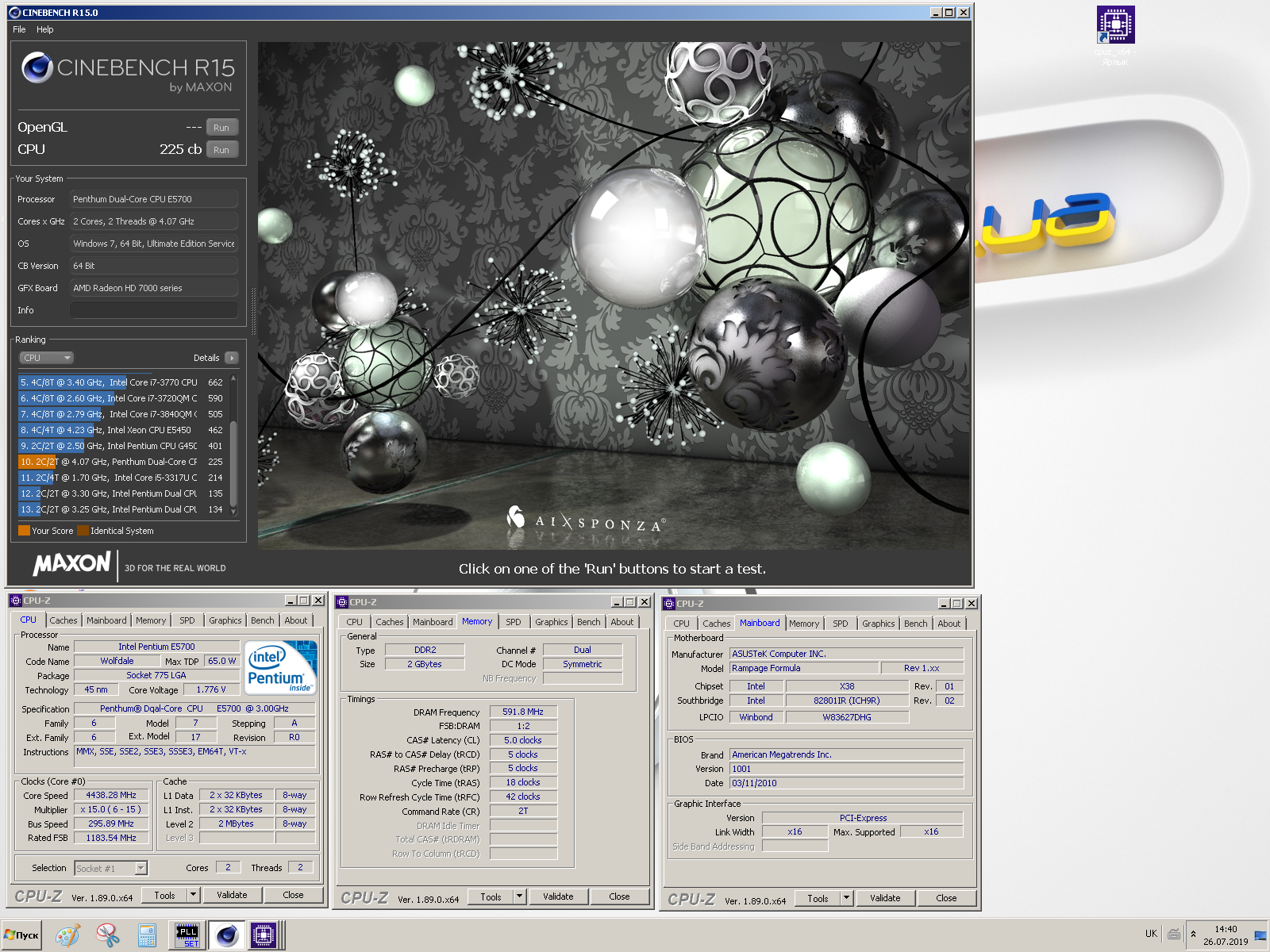Open the Help menu in Cinebench
Screen dimensions: 1270x952
tap(45, 29)
